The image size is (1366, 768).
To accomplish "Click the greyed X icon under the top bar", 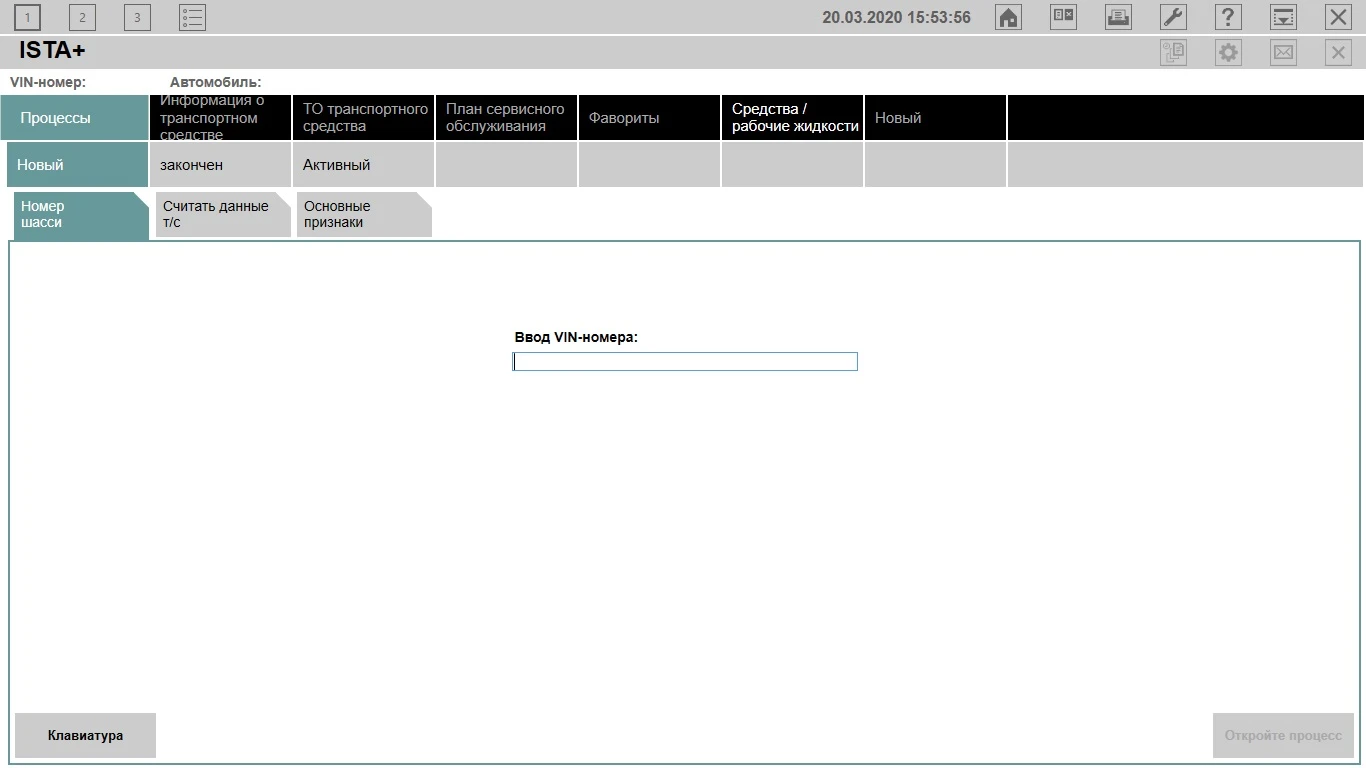I will click(1338, 53).
